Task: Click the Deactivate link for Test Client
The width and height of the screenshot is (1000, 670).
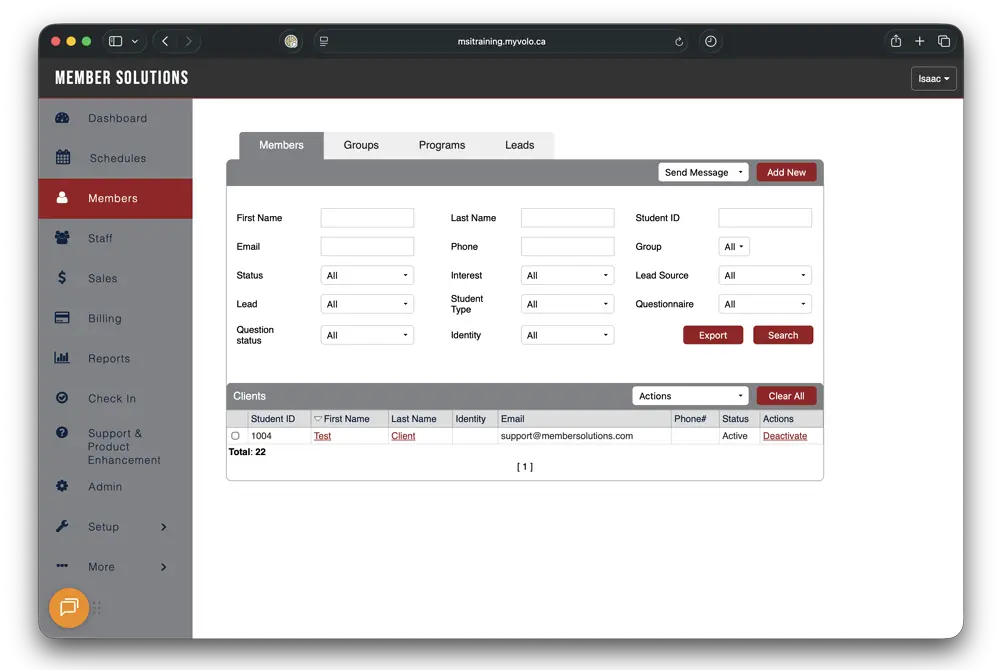Action: [784, 436]
